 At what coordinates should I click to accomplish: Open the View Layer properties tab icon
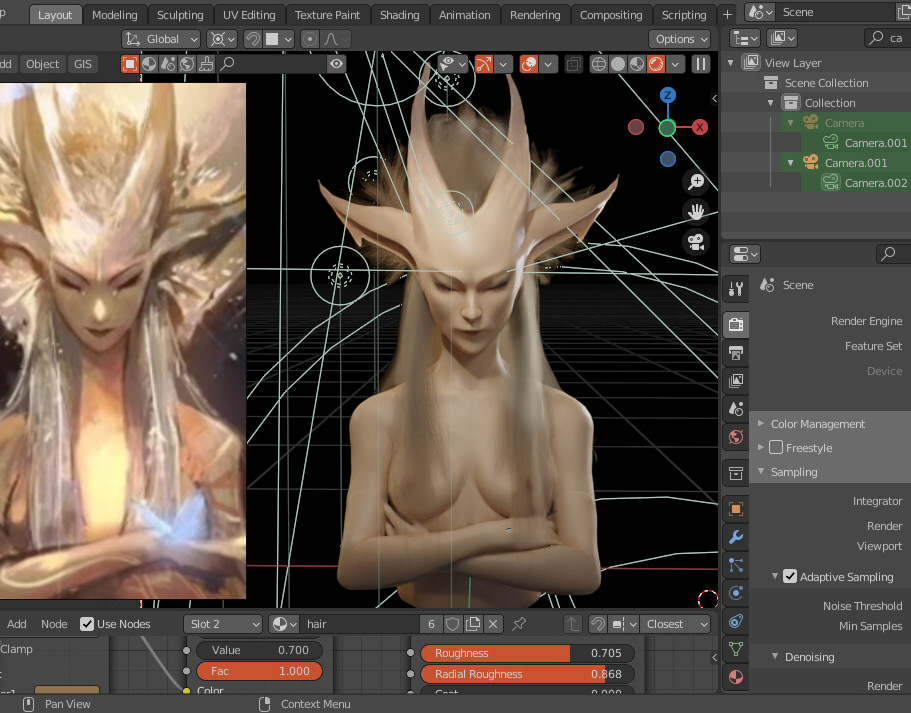736,381
